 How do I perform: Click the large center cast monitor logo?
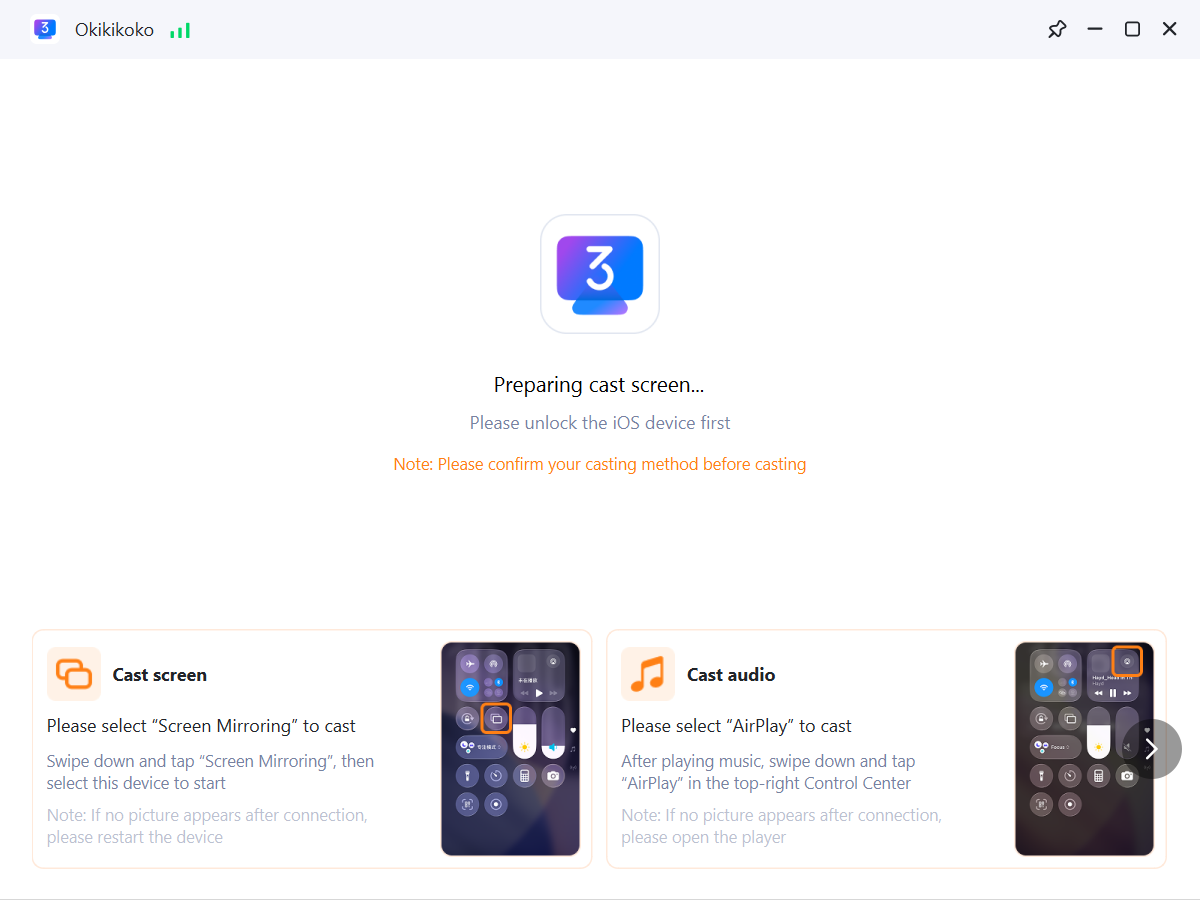tap(600, 274)
